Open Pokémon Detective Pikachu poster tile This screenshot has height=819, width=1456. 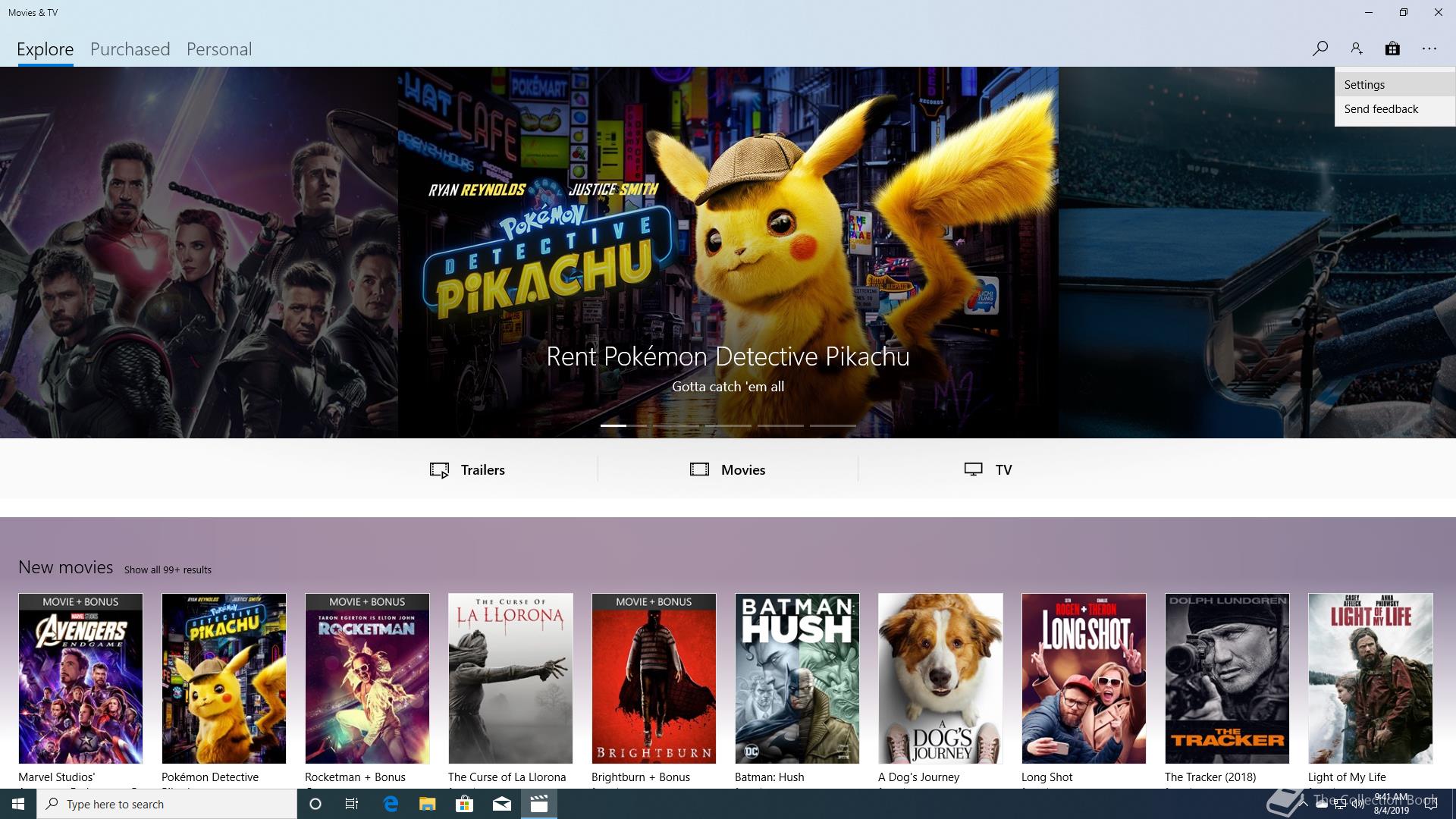(x=224, y=679)
